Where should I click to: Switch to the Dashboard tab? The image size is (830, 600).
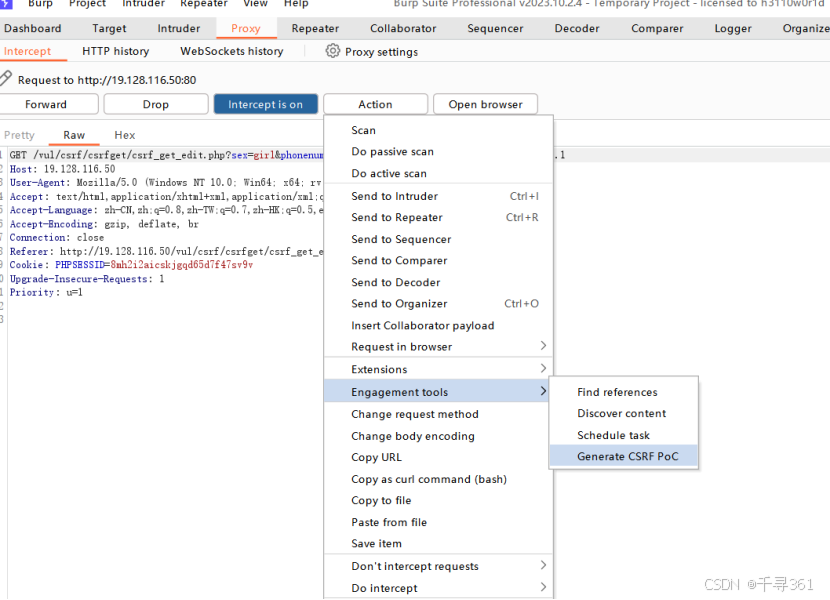[33, 28]
